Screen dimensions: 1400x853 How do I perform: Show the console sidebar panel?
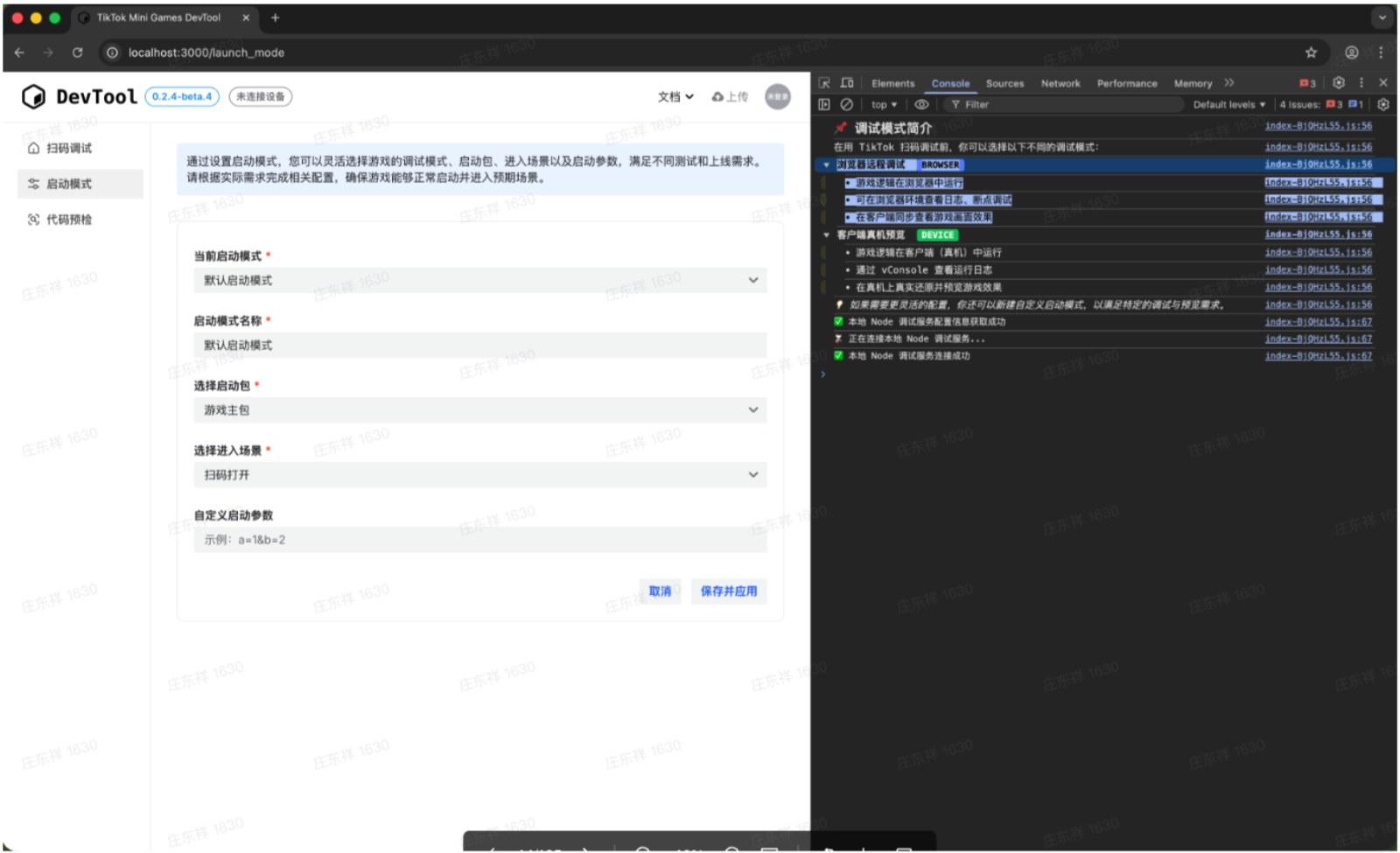[x=824, y=104]
